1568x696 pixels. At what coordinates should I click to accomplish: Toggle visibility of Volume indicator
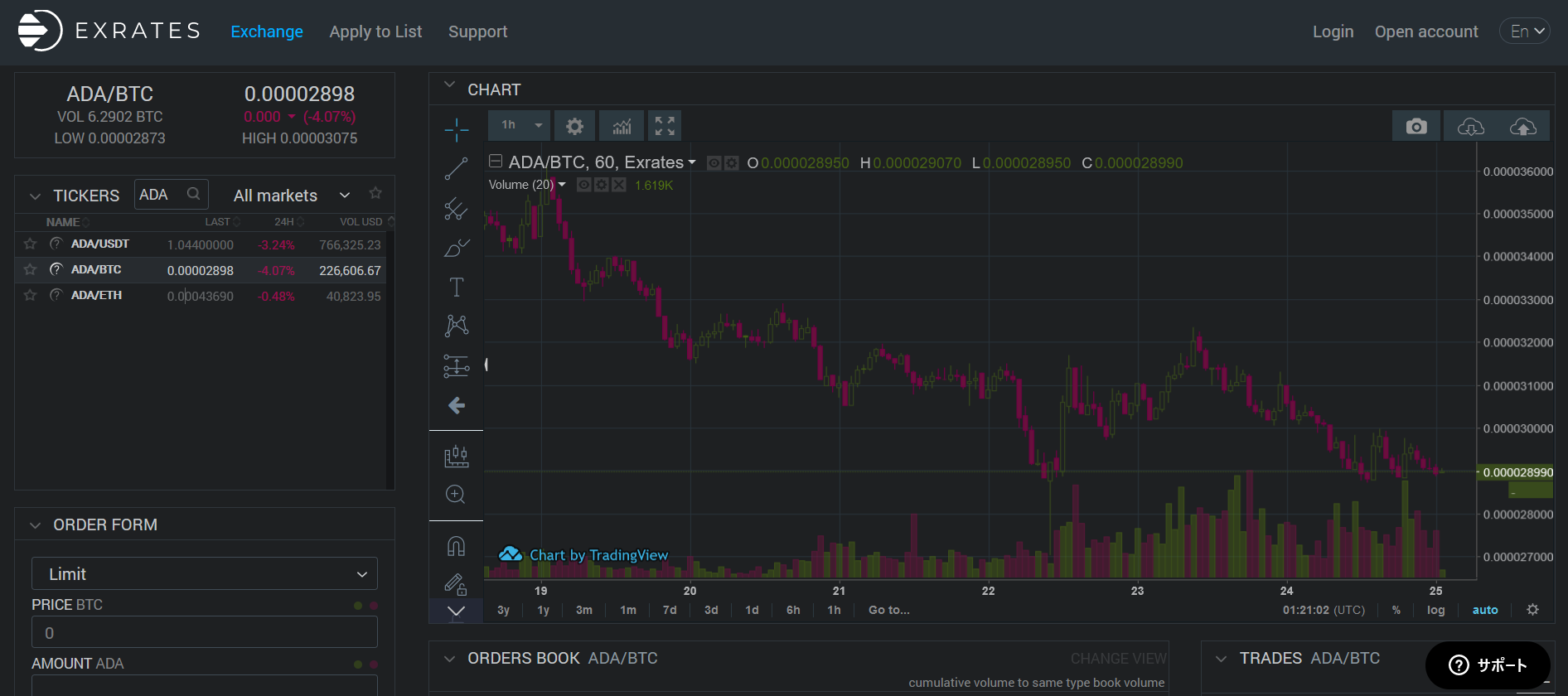click(x=583, y=185)
